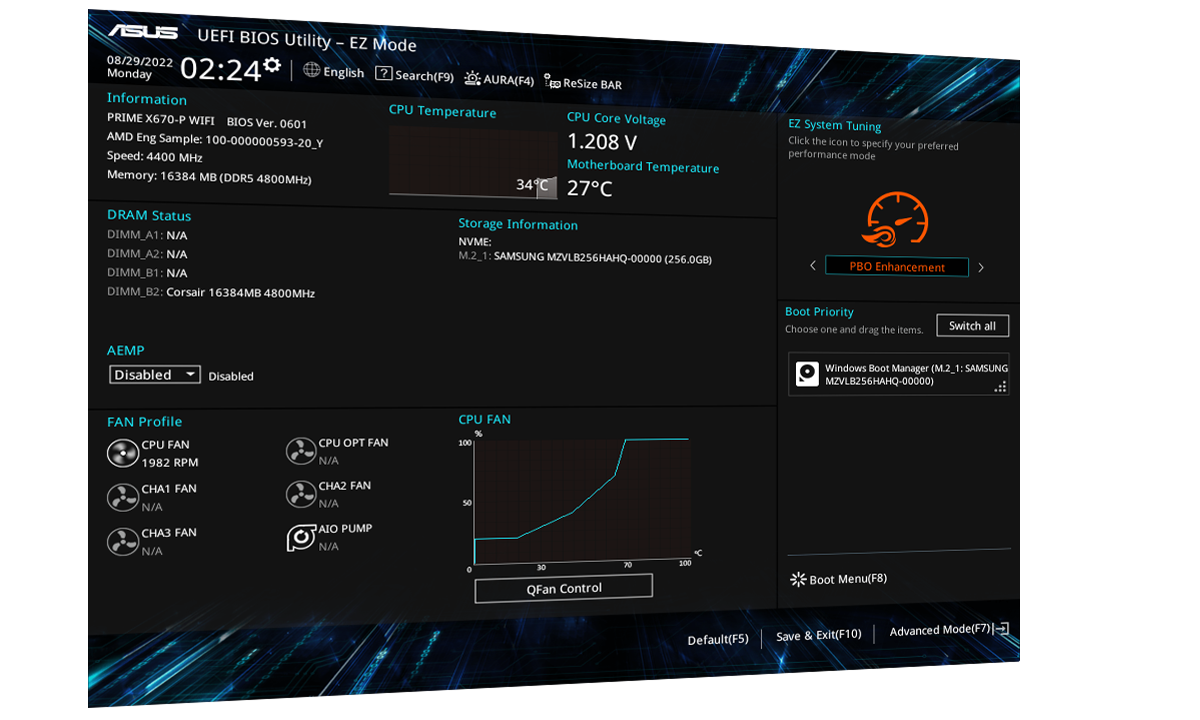Screen dimensions: 1200x720
Task: Click the settings gear next to clock
Action: 272,66
